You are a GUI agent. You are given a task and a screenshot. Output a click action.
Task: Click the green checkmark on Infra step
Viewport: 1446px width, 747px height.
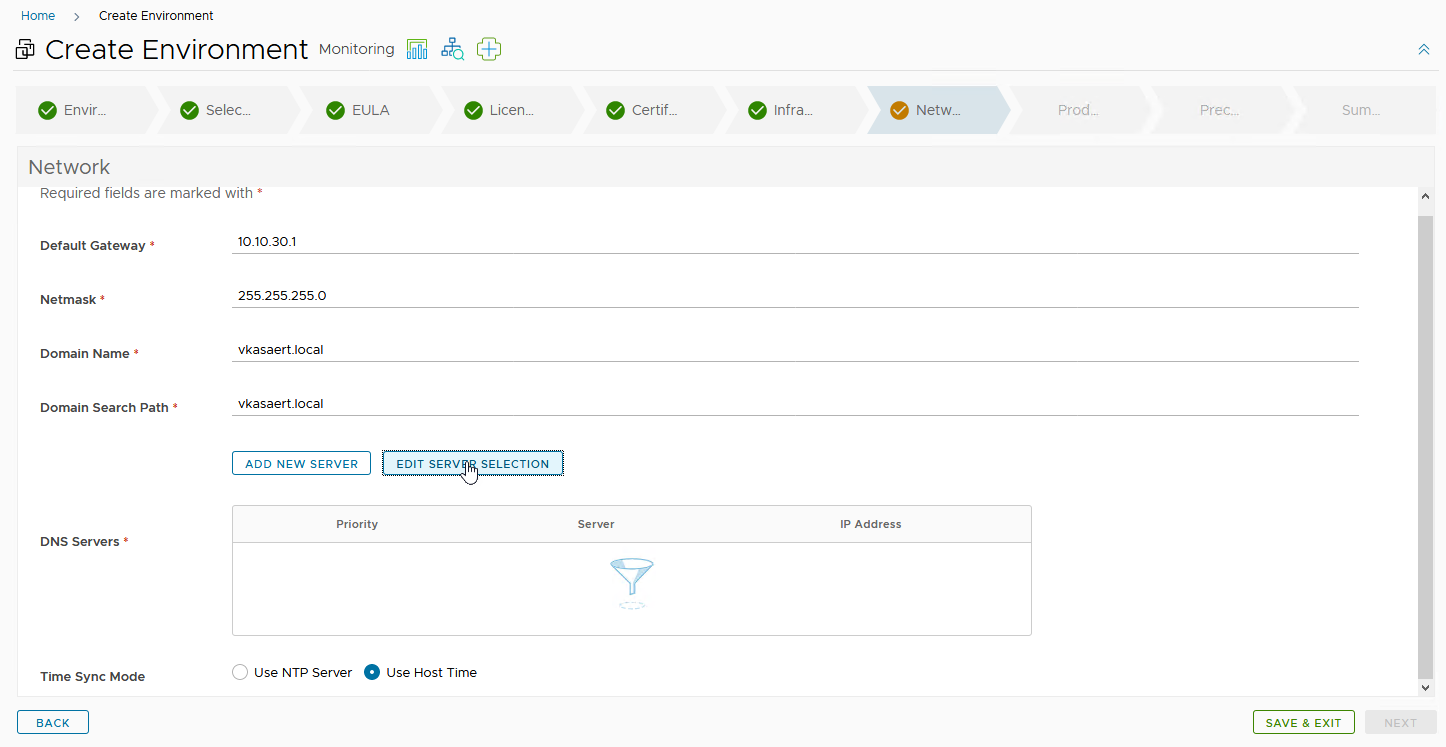(757, 110)
